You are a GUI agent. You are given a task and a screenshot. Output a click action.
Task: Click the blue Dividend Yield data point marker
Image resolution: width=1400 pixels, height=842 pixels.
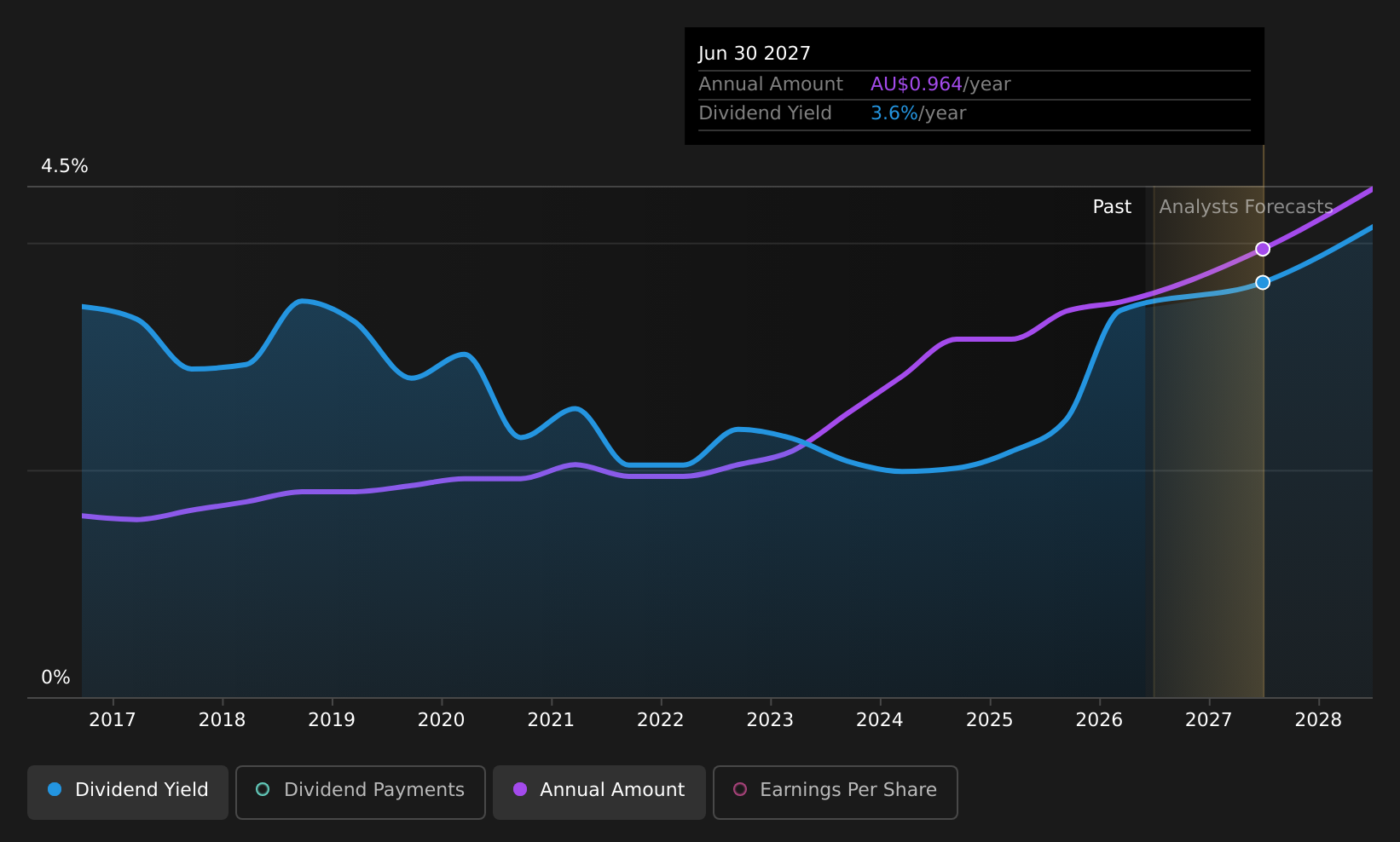1263,282
